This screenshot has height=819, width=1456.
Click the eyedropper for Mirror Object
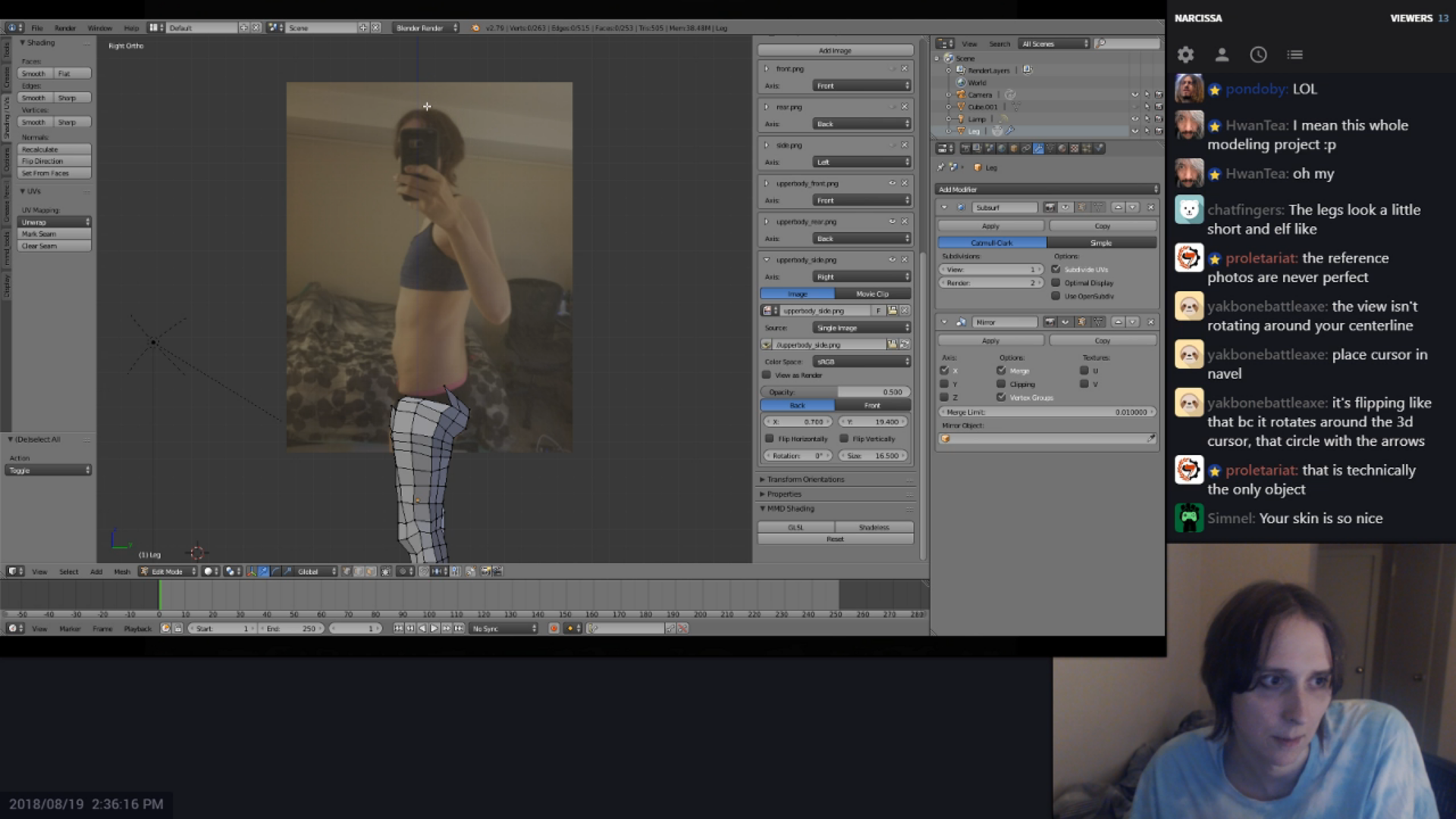coord(1151,438)
